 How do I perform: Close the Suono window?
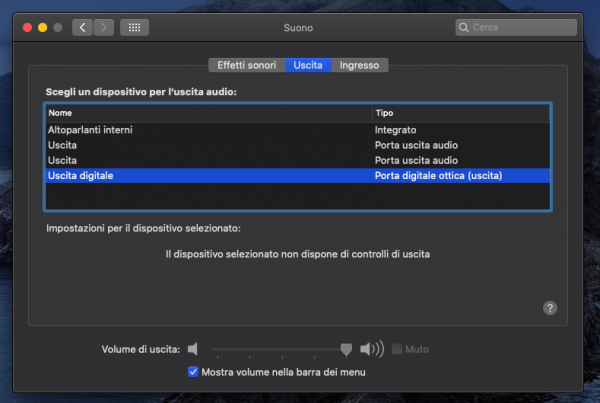[x=26, y=27]
